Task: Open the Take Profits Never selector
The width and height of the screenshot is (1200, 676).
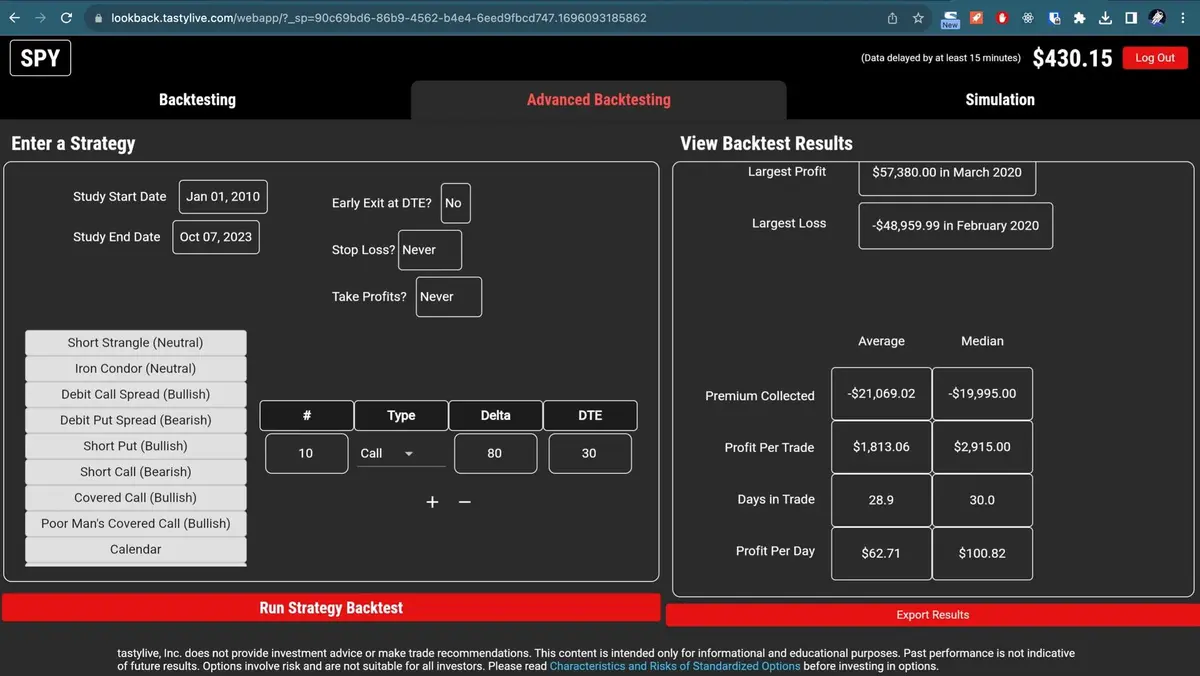Action: tap(448, 297)
